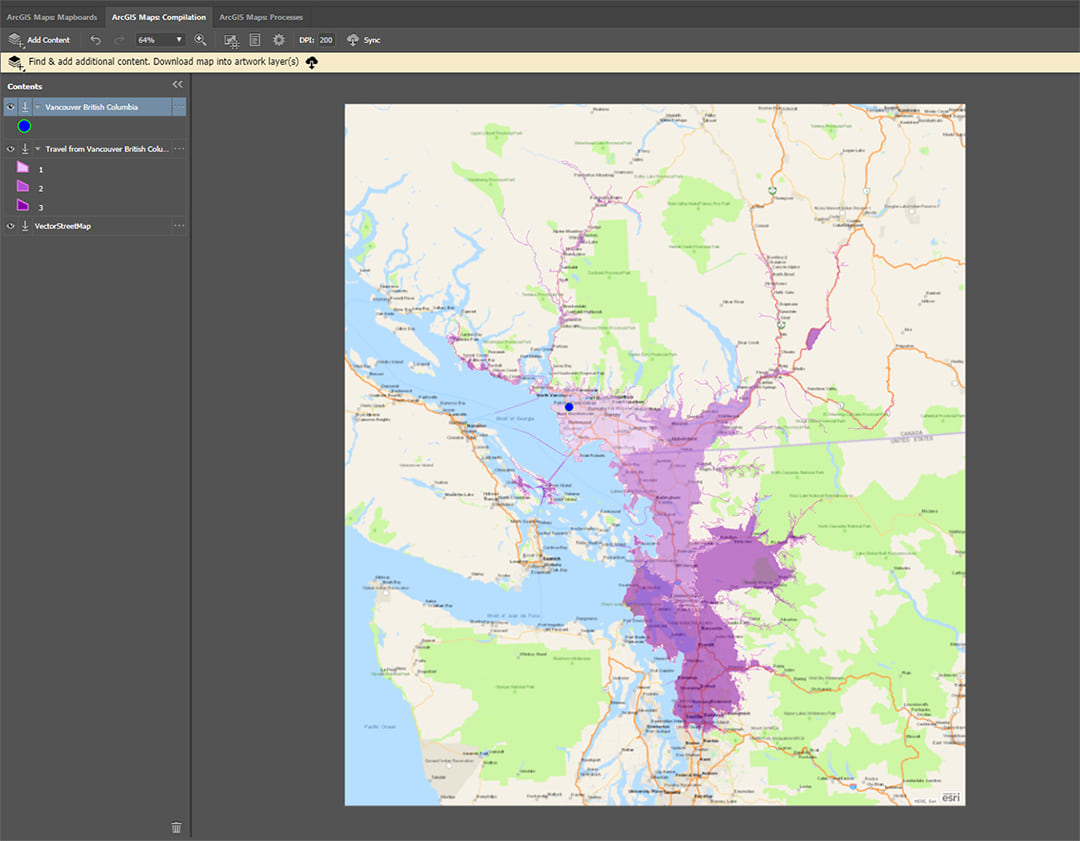Viewport: 1080px width, 841px height.
Task: Click the download map into artwork layers icon
Action: 311,62
